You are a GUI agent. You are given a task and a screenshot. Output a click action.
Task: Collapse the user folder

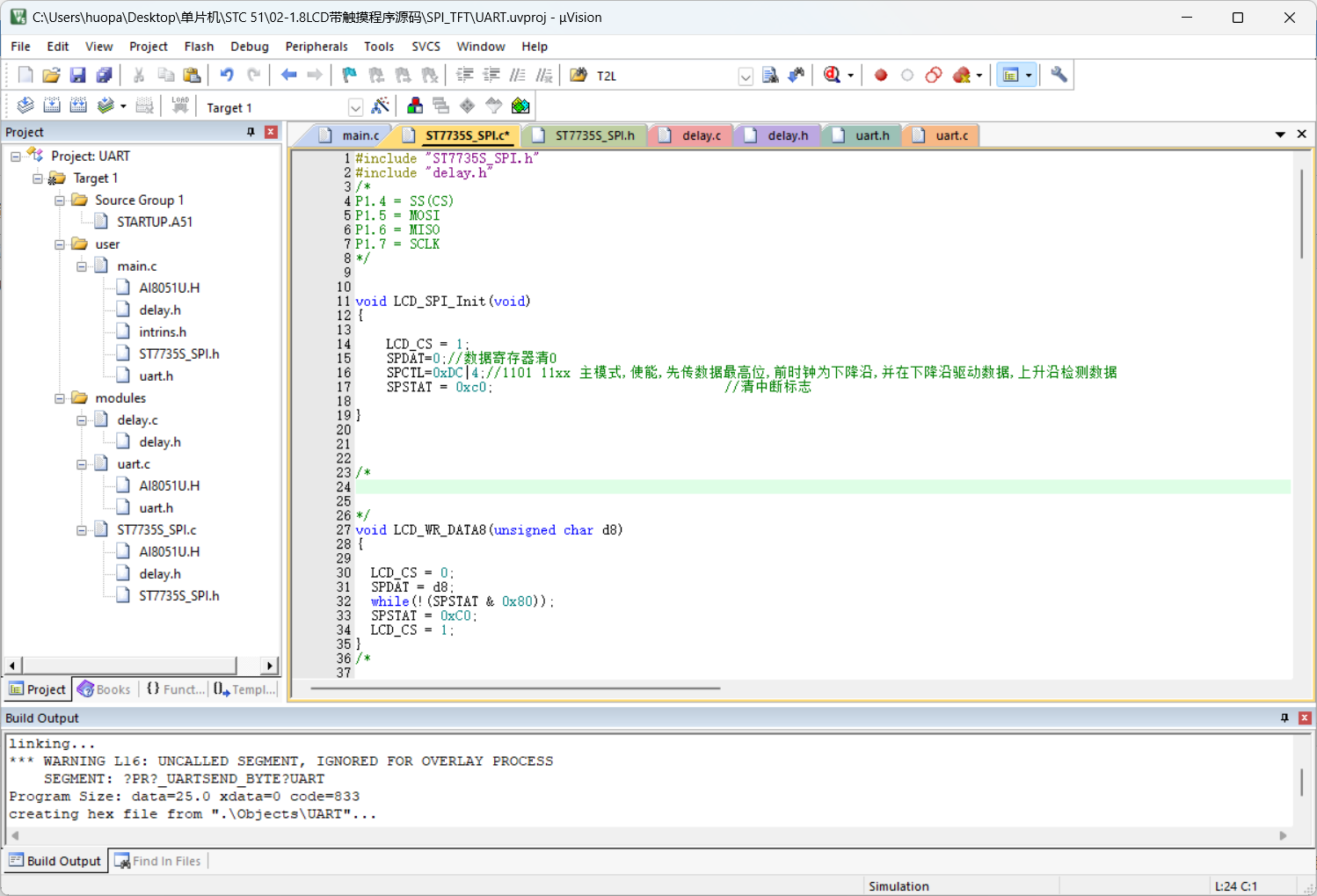(x=60, y=244)
